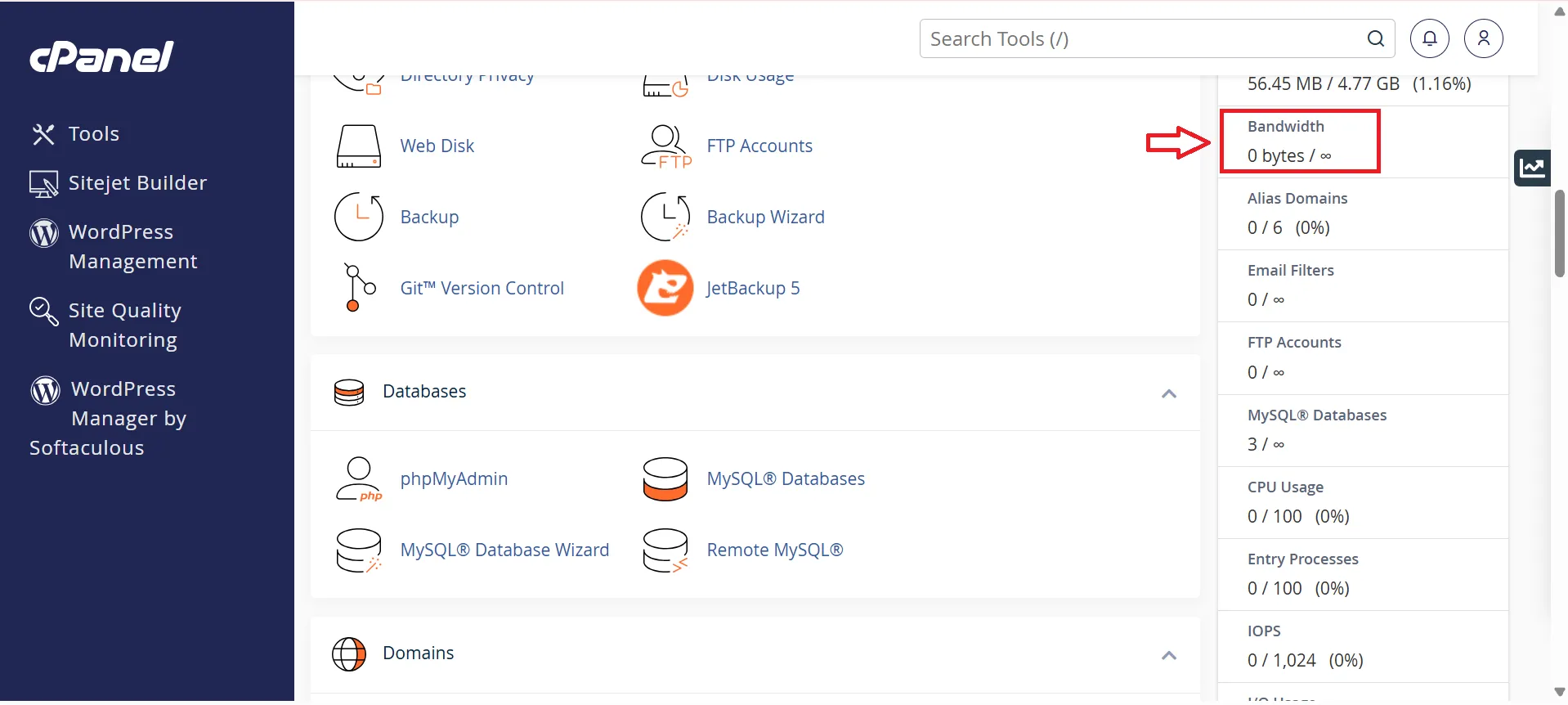Screen dimensions: 1568x705
Task: Click the Backup Wizard clock icon
Action: coord(665,218)
